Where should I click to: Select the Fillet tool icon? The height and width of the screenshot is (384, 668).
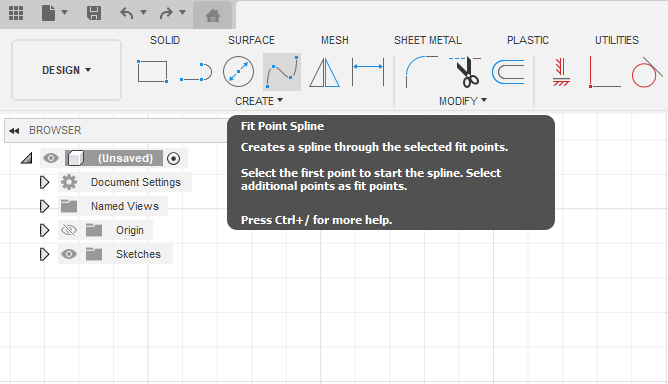421,72
